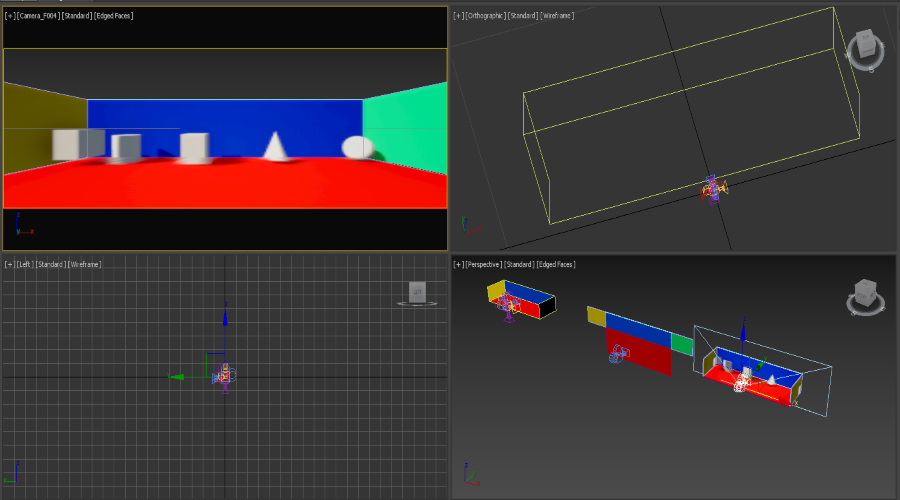Click the ViewCube in the Orthographic viewport
The image size is (900, 500).
[x=866, y=45]
